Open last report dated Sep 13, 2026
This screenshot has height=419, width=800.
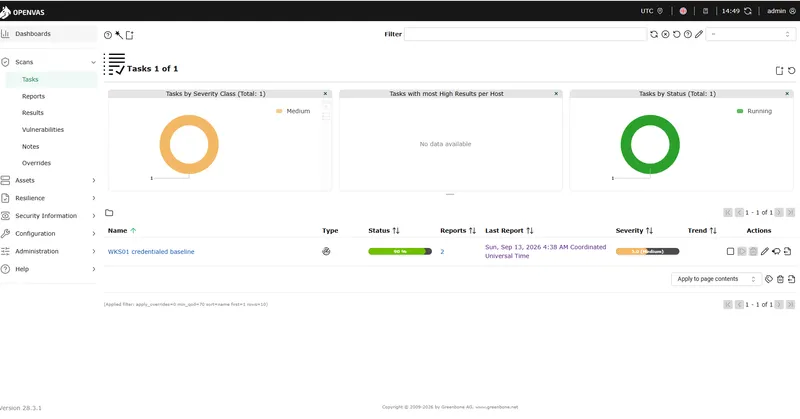545,251
